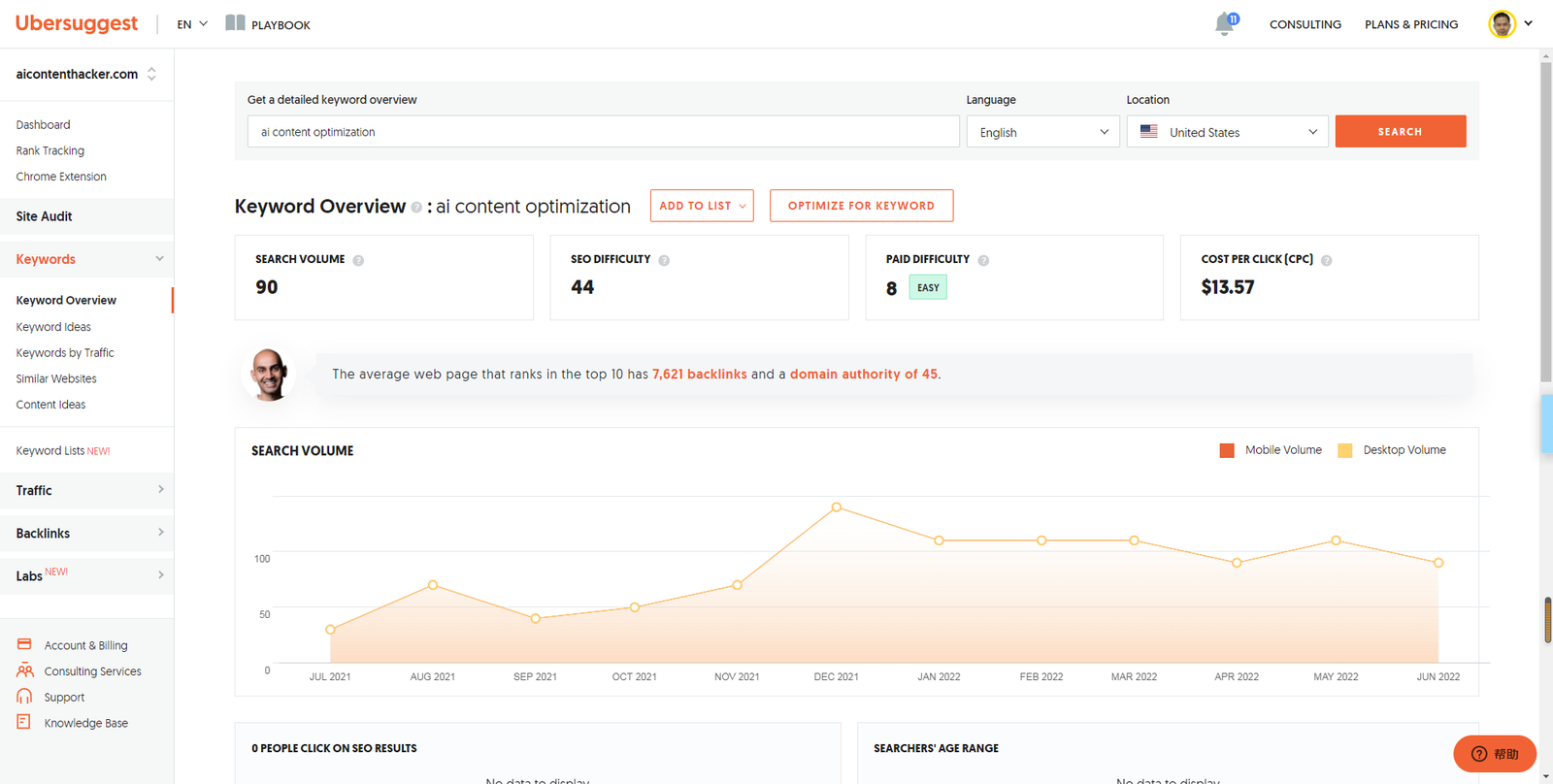Click the United States flag icon
1553x784 pixels.
point(1149,131)
